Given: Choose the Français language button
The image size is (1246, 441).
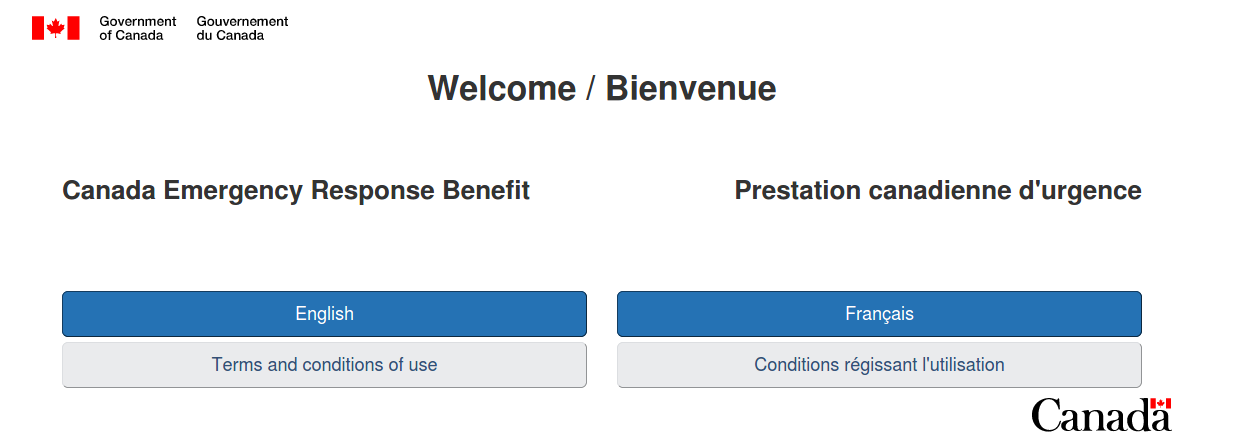Looking at the screenshot, I should [879, 314].
